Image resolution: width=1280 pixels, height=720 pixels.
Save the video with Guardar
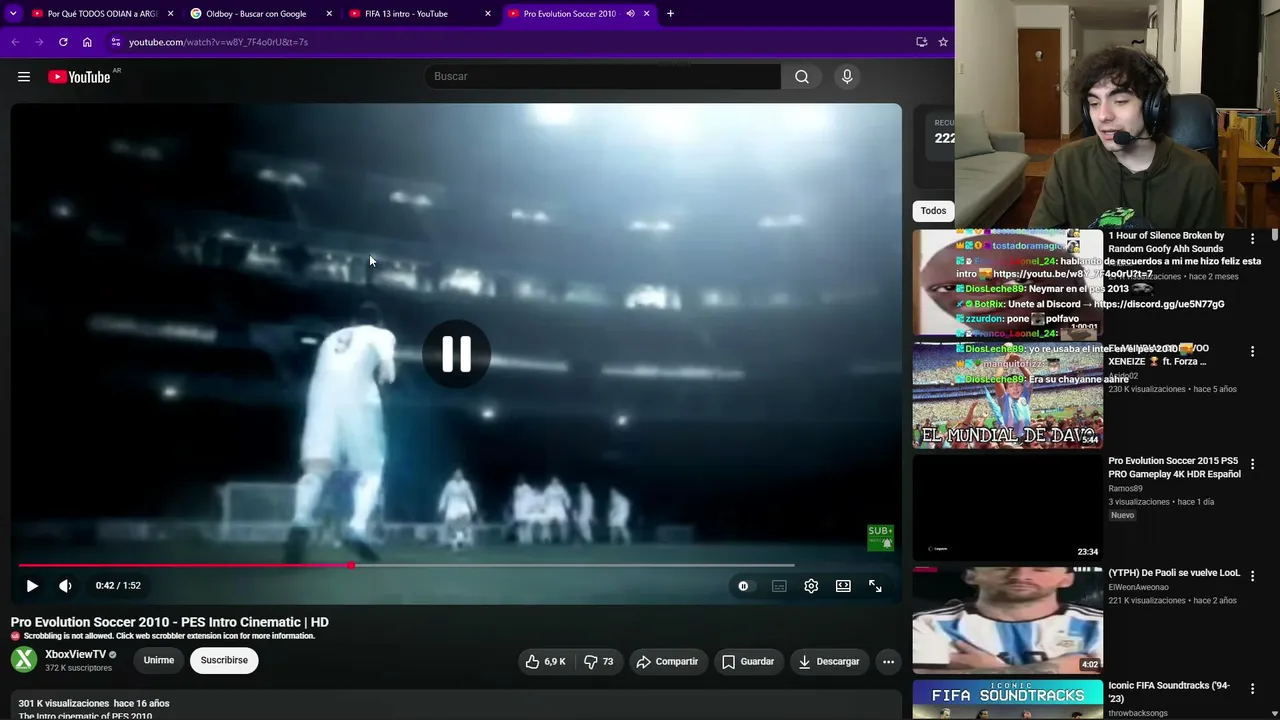click(x=748, y=661)
